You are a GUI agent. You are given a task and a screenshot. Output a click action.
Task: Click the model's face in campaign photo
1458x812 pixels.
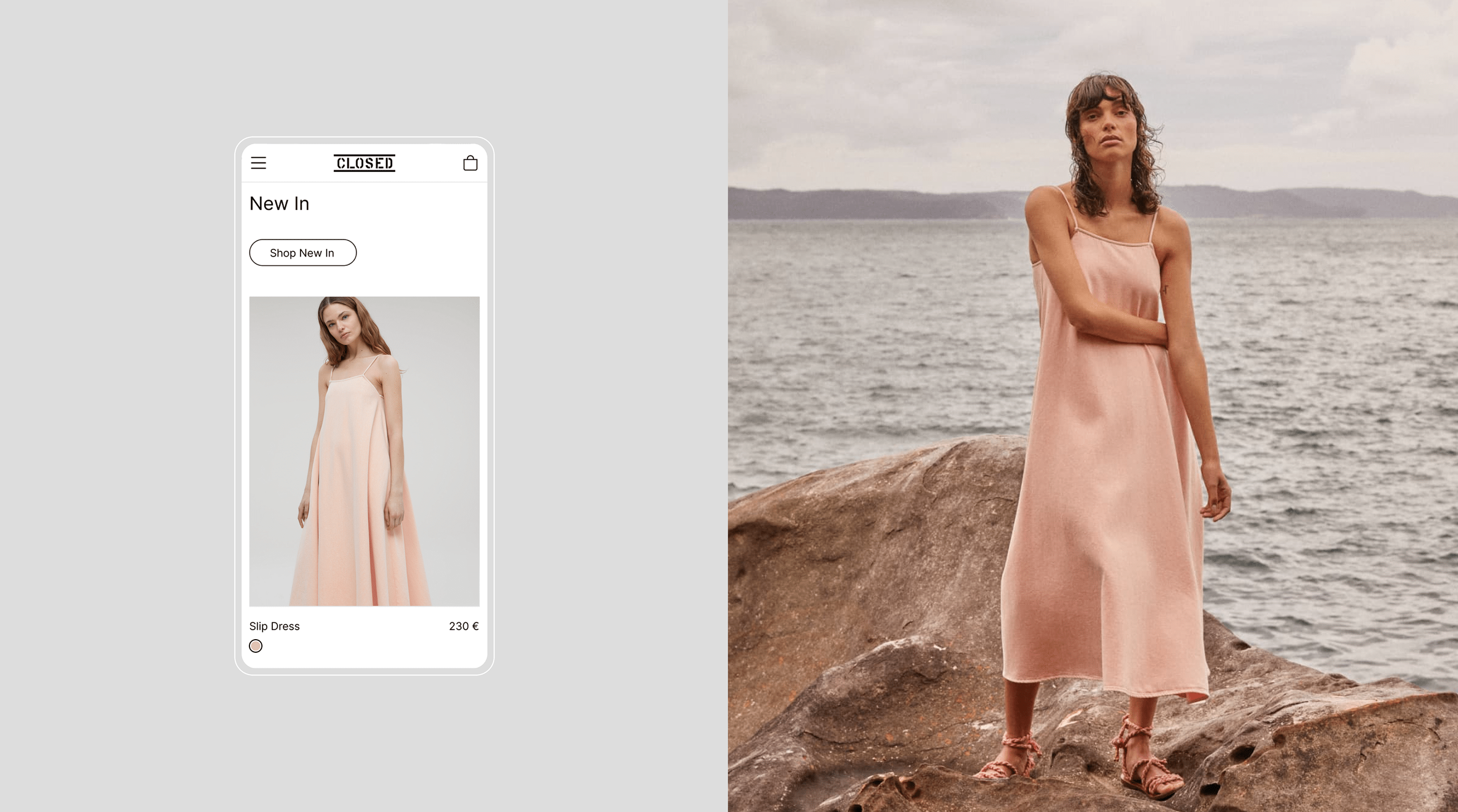[x=1109, y=128]
